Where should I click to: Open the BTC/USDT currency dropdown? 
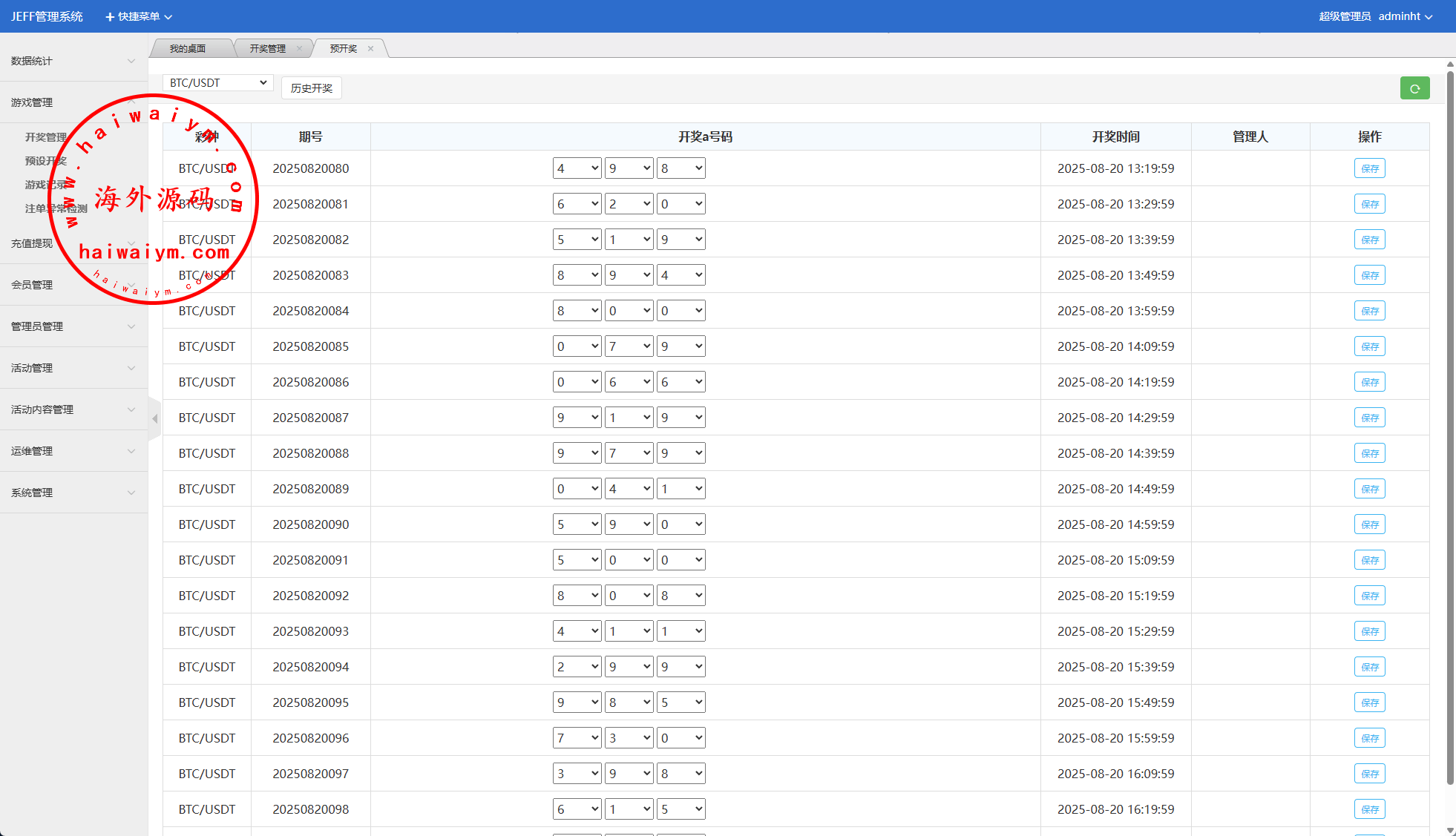click(217, 83)
